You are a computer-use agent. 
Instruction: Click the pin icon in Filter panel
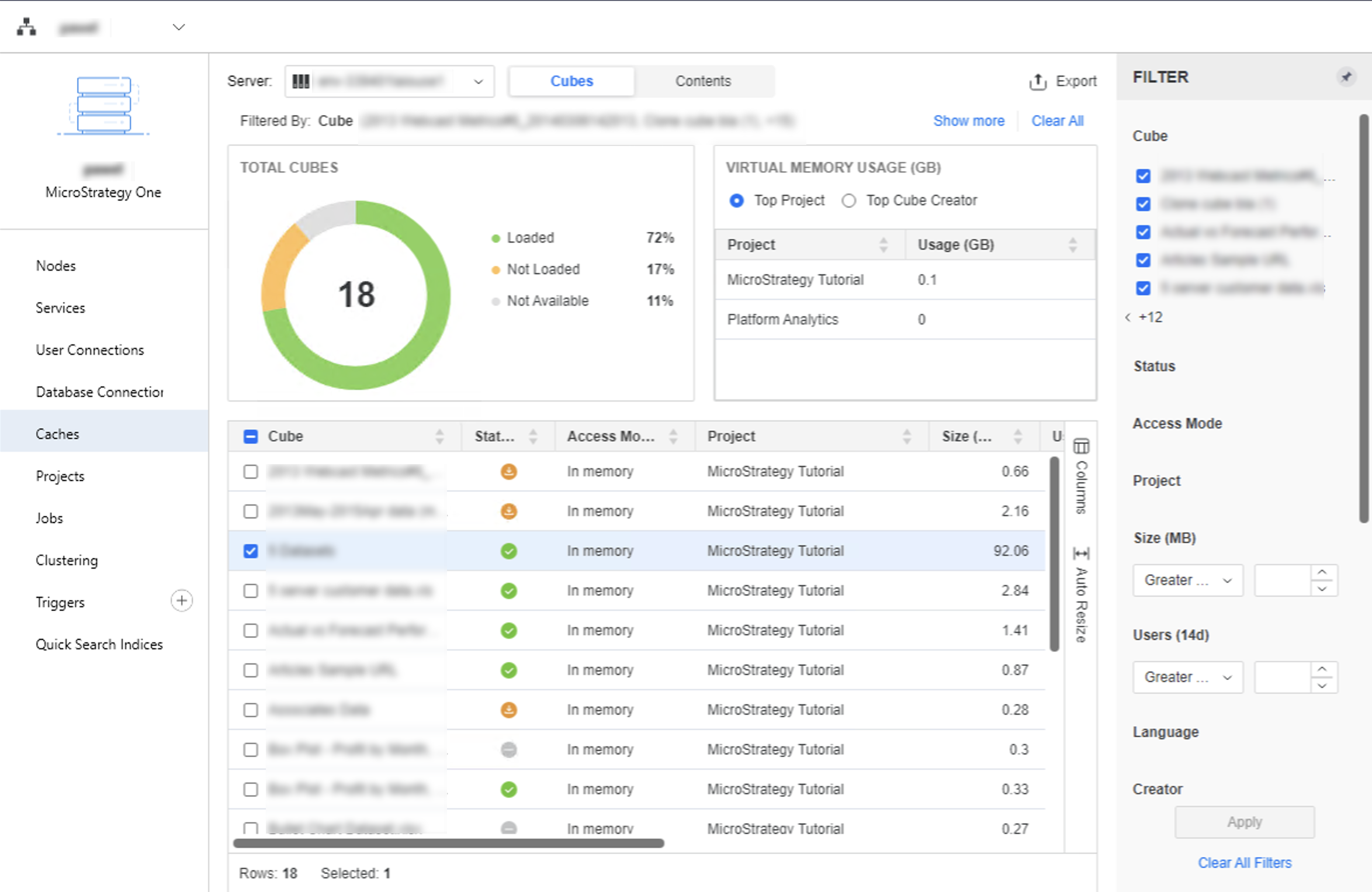(1346, 77)
